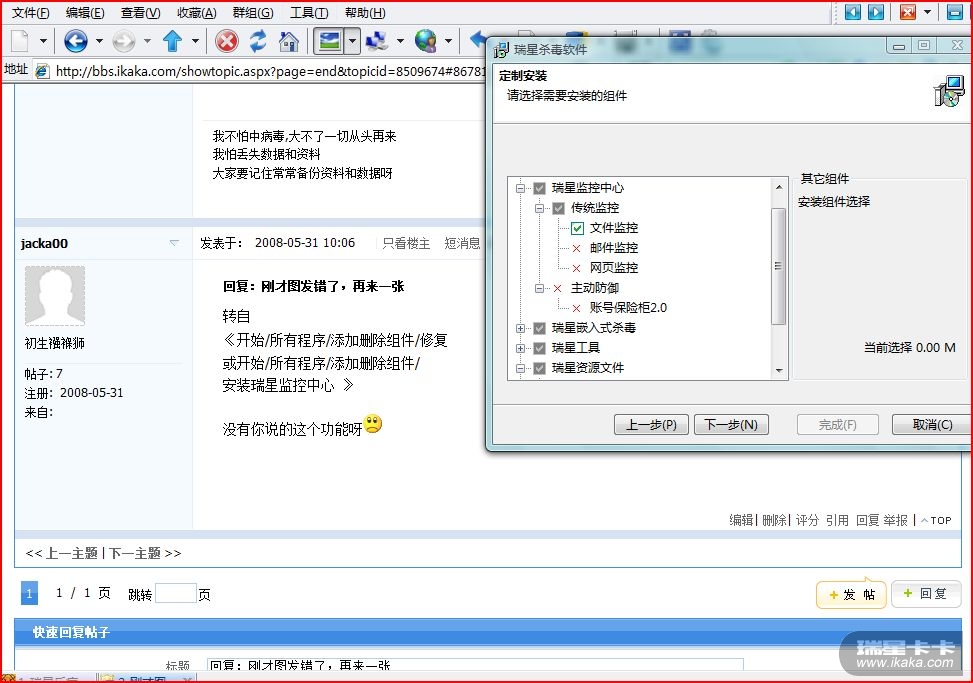Toggle the 瑞星资源文件 checkbox
The image size is (973, 683).
[x=539, y=368]
